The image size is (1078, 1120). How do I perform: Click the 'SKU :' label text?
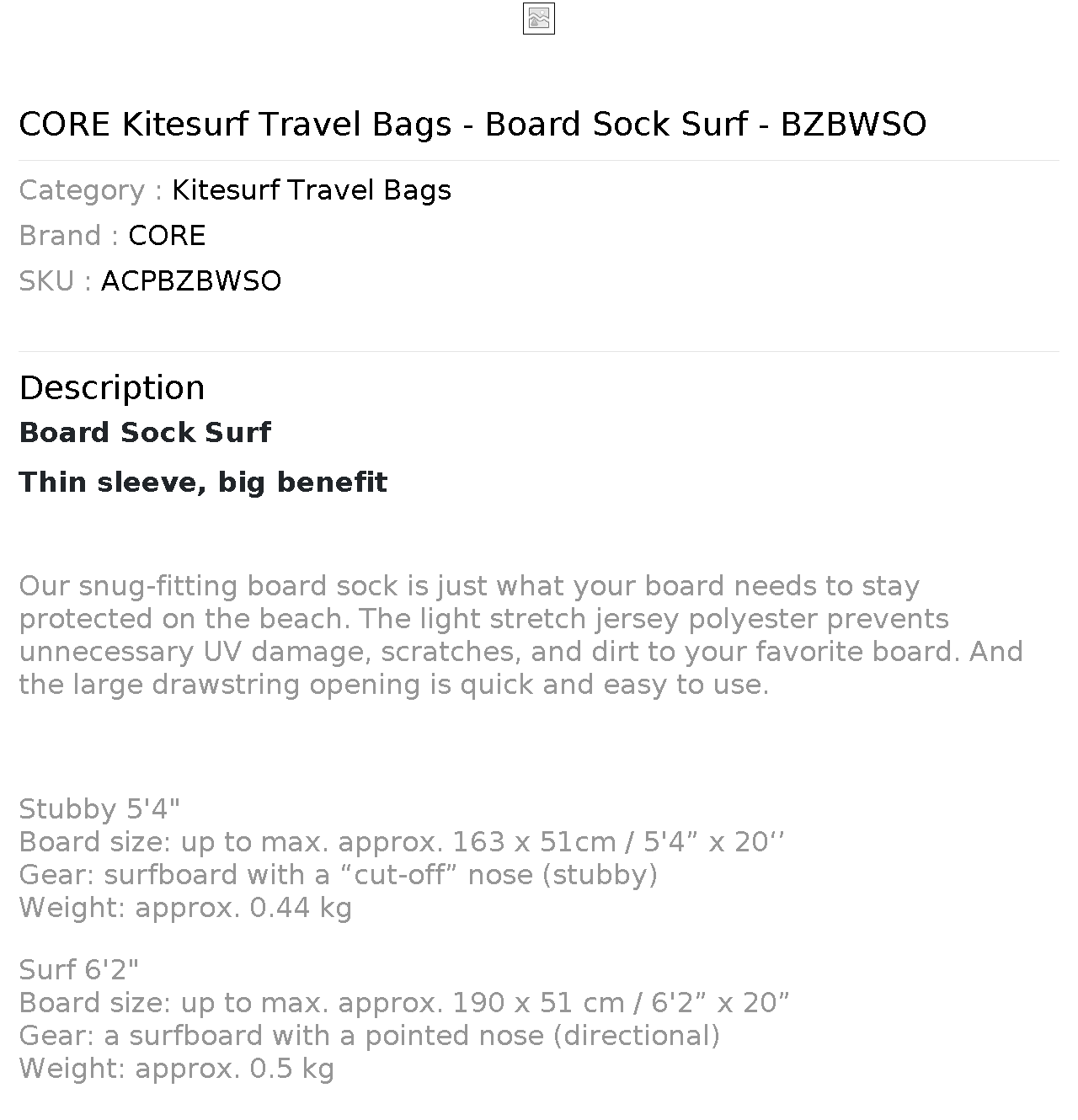pyautogui.click(x=56, y=281)
